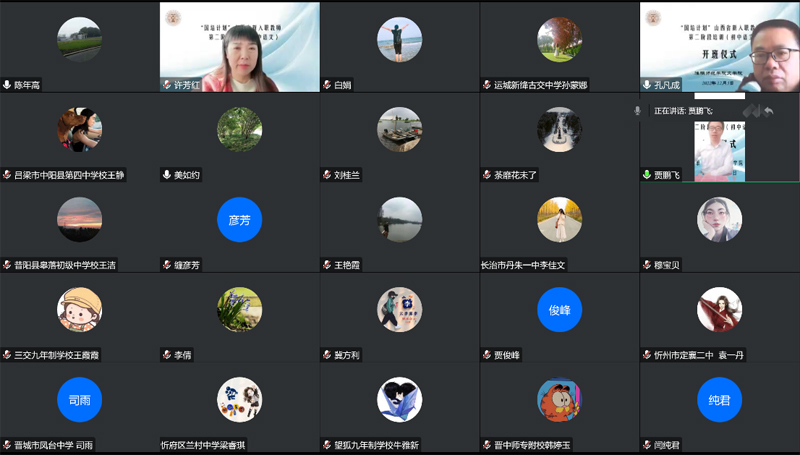This screenshot has width=800, height=455.
Task: Click the 正在讲话: 贾鹏飞 speaking label
Action: (683, 111)
